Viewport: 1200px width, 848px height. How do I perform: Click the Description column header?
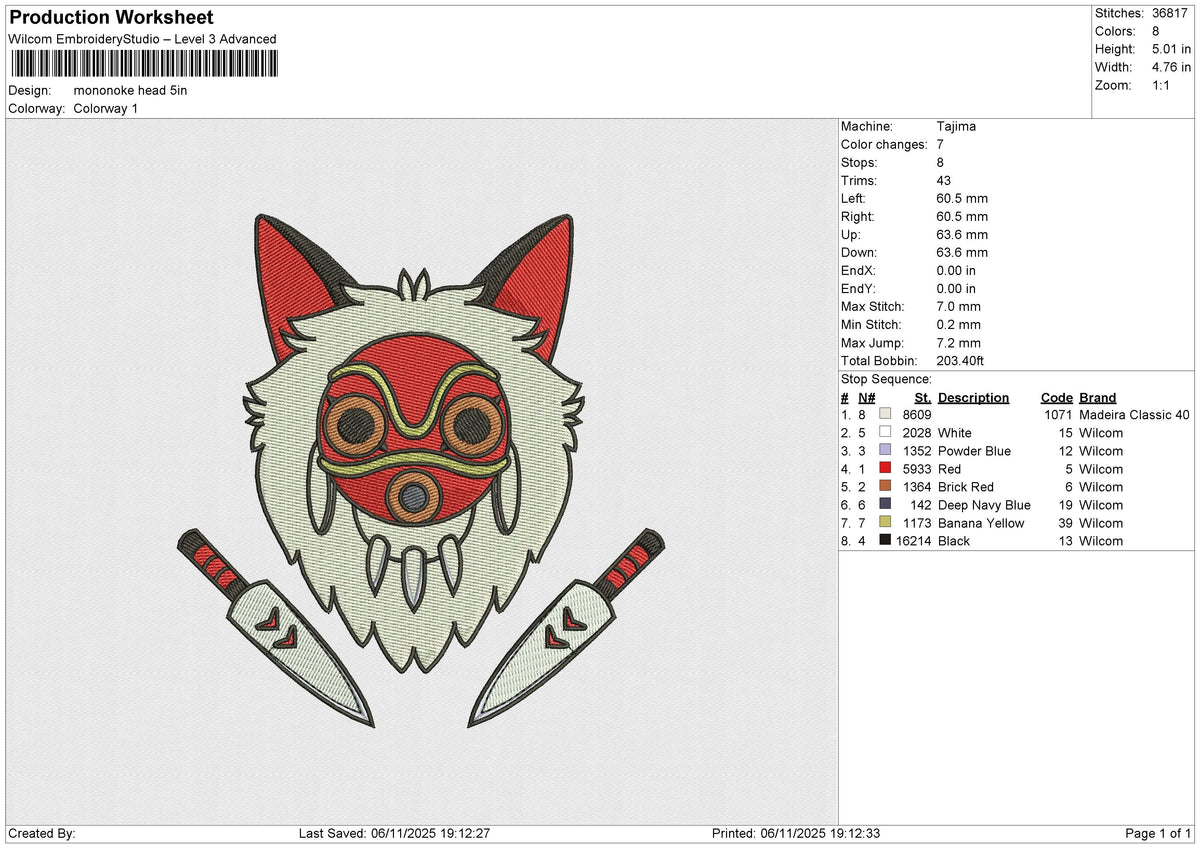pyautogui.click(x=973, y=398)
